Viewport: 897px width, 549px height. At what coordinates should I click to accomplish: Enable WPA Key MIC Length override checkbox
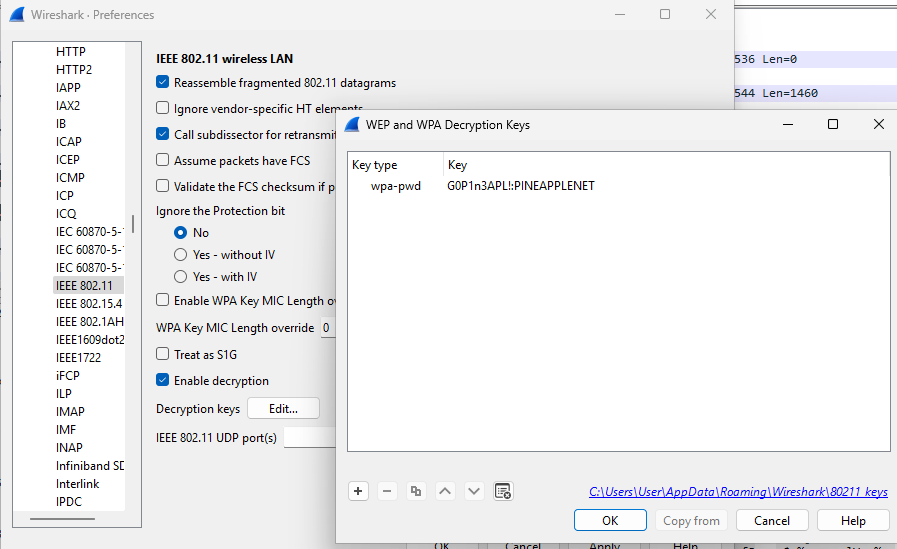point(162,300)
